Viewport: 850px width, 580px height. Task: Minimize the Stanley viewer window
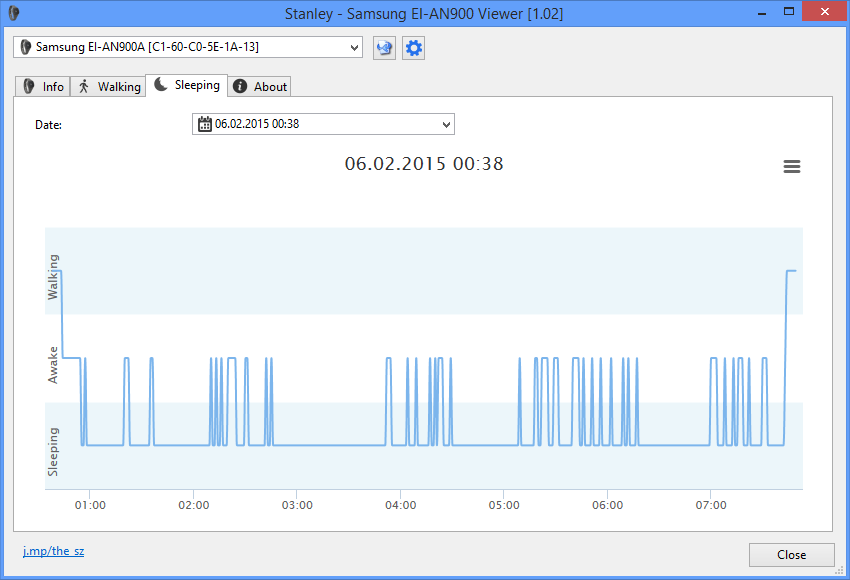point(762,12)
